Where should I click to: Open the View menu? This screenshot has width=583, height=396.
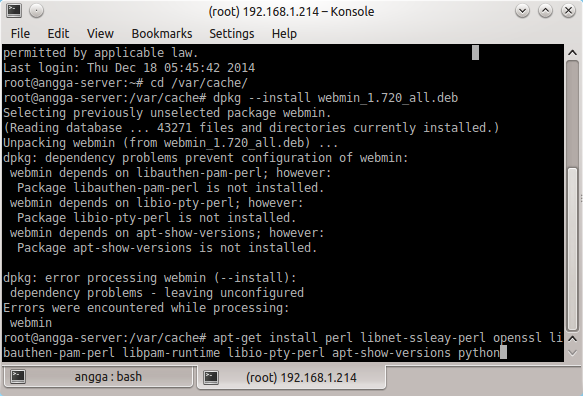click(x=100, y=34)
